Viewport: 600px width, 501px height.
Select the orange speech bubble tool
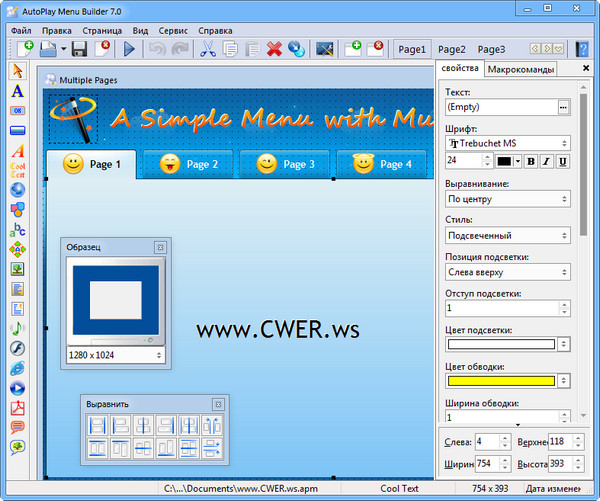[x=18, y=427]
